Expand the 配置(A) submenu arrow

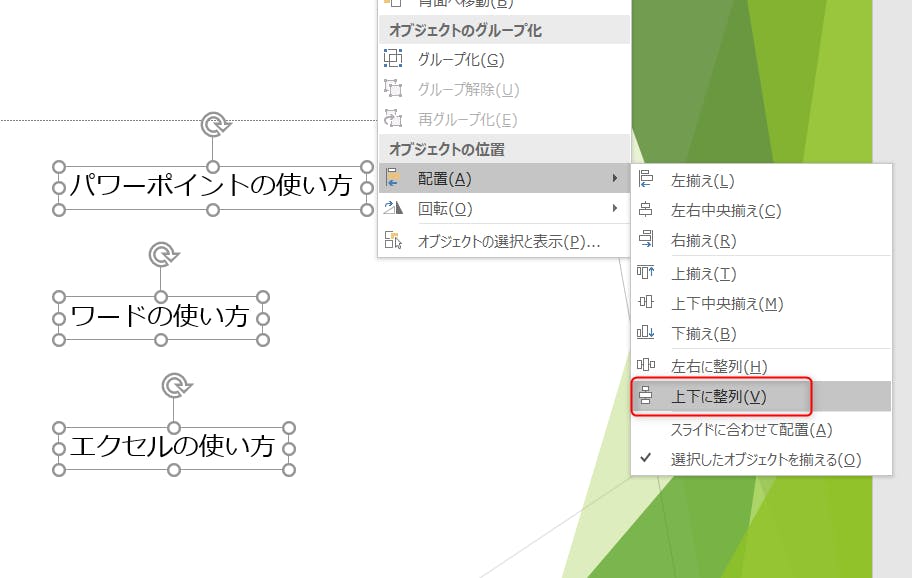614,179
